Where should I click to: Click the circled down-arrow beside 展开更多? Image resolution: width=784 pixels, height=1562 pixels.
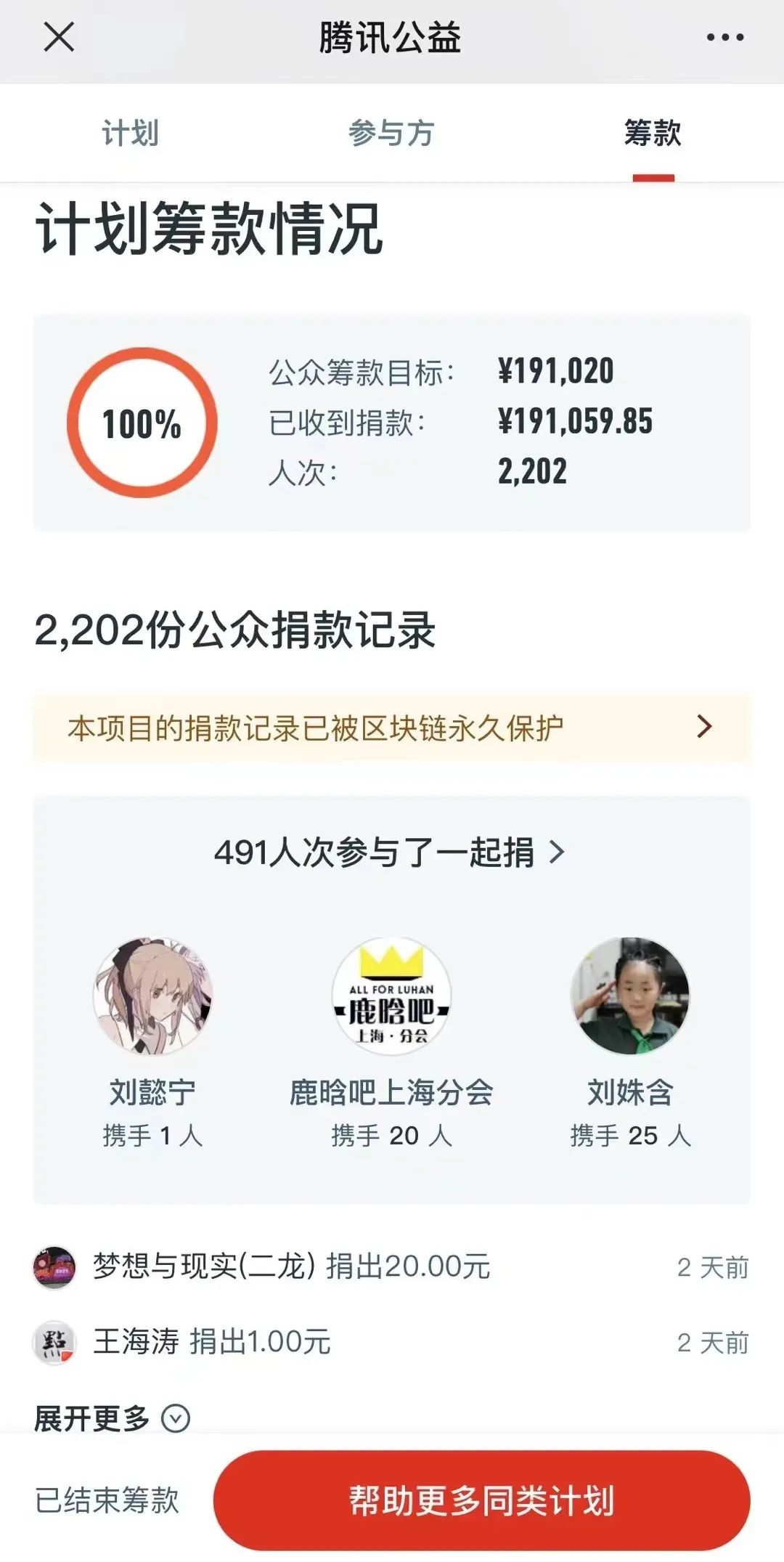(176, 1418)
